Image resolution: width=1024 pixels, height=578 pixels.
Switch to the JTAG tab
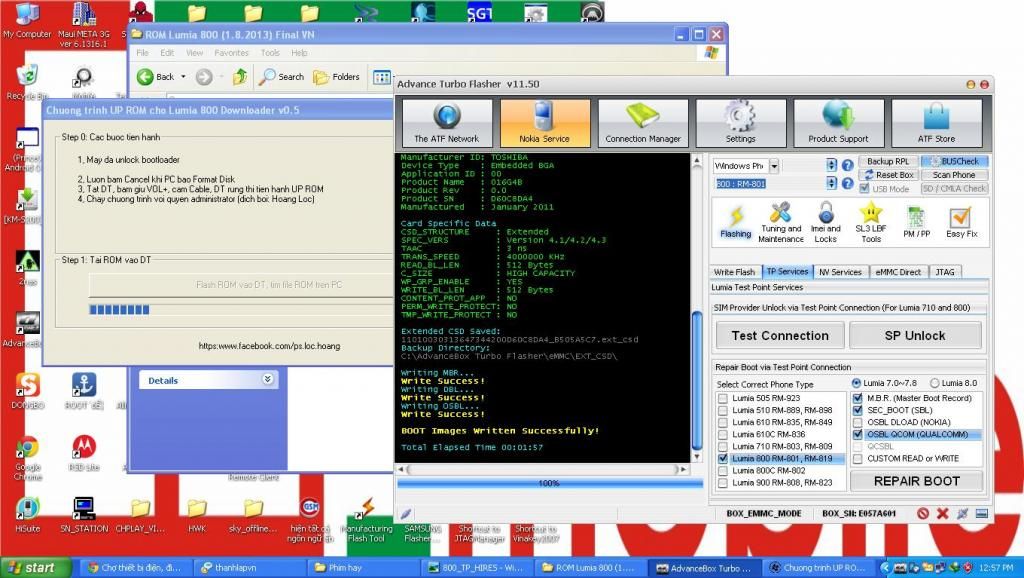(x=945, y=272)
